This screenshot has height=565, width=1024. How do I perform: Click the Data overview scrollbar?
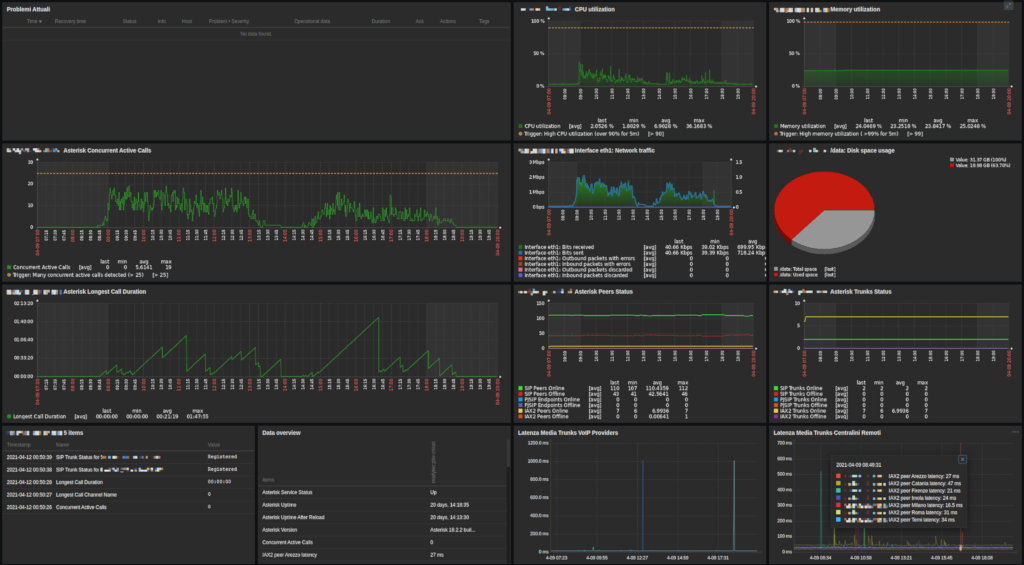pos(508,453)
